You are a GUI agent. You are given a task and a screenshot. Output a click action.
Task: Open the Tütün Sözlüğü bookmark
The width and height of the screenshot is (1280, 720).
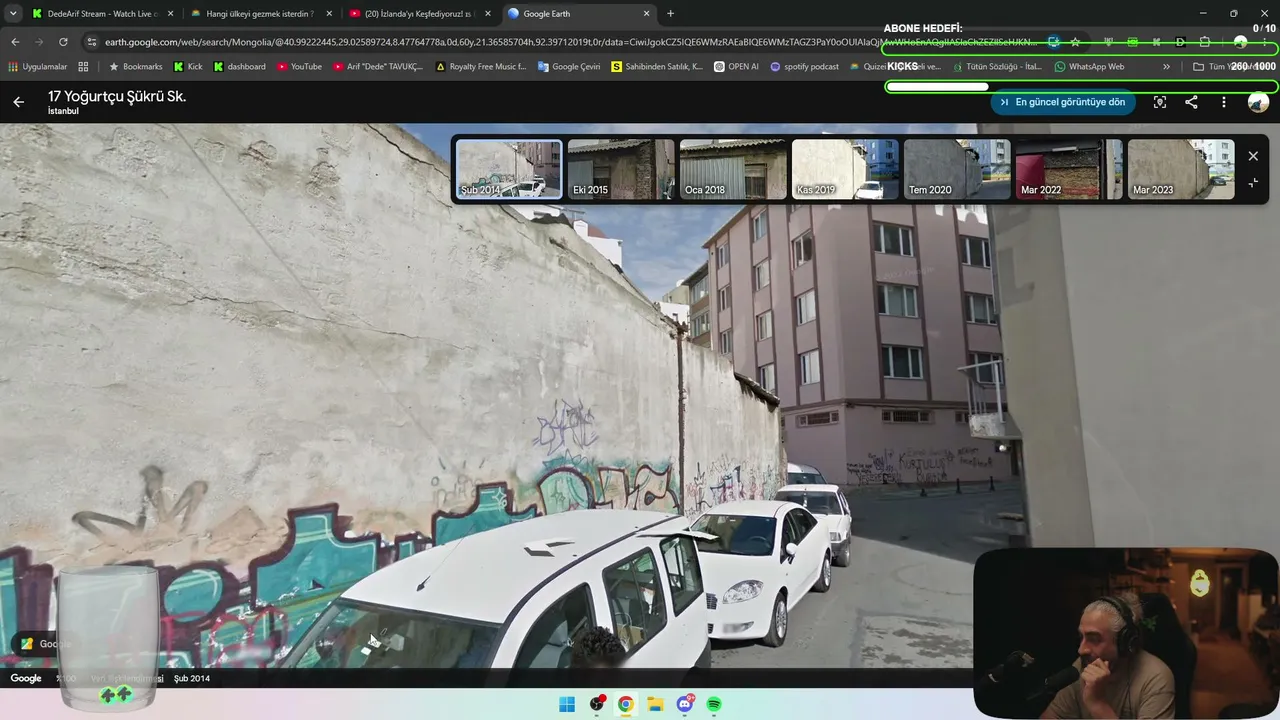coord(996,67)
